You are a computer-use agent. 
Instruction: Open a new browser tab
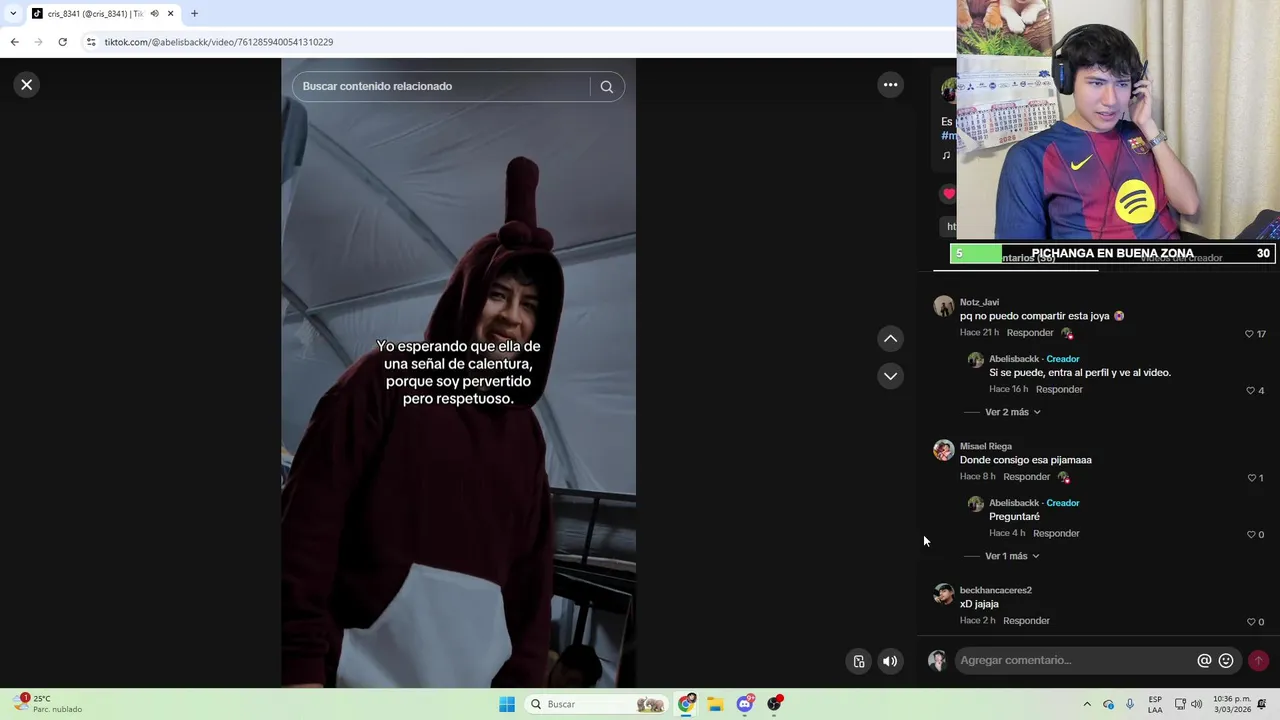click(194, 14)
